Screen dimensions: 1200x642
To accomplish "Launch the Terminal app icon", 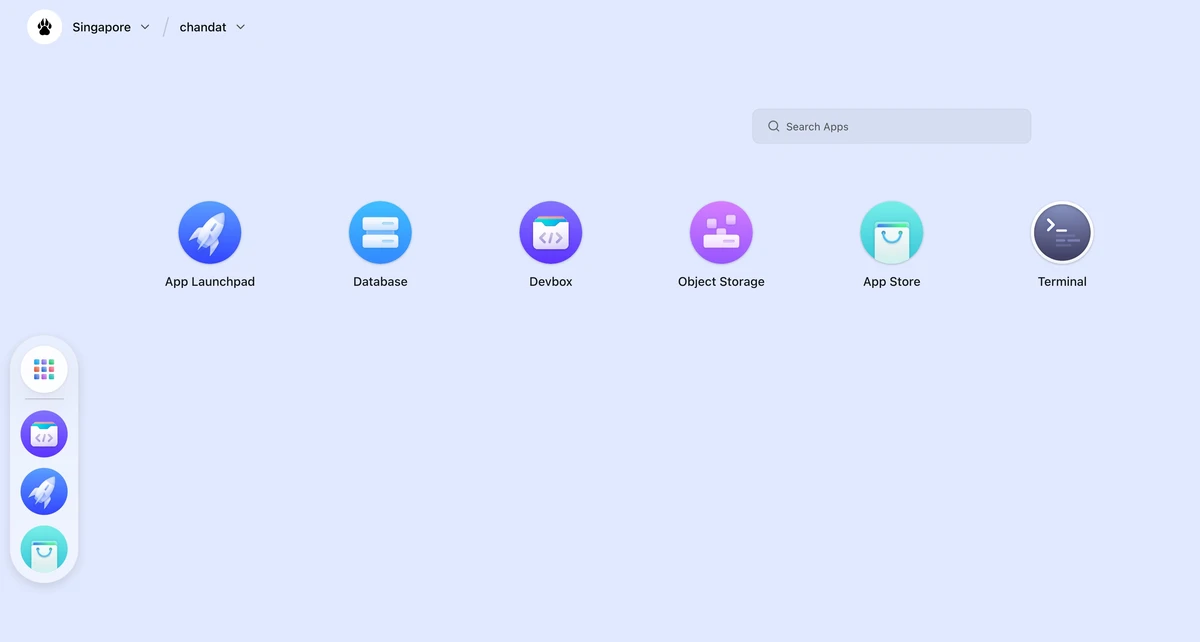I will point(1062,233).
